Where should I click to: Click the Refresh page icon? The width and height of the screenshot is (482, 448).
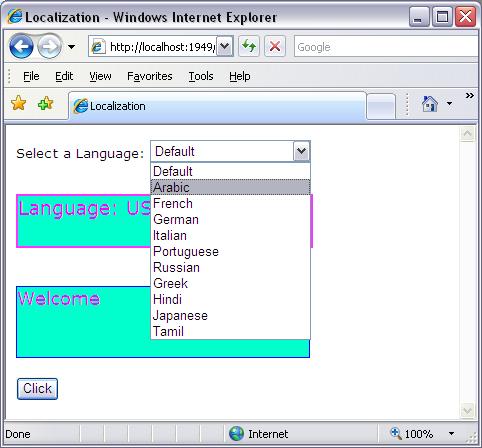(249, 46)
